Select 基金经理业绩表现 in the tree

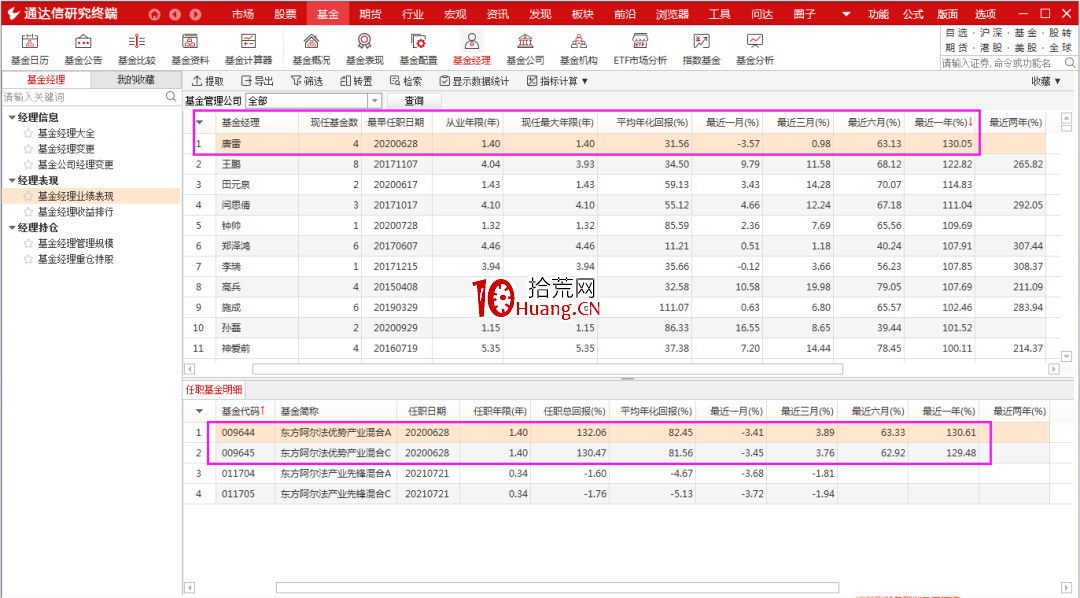76,196
